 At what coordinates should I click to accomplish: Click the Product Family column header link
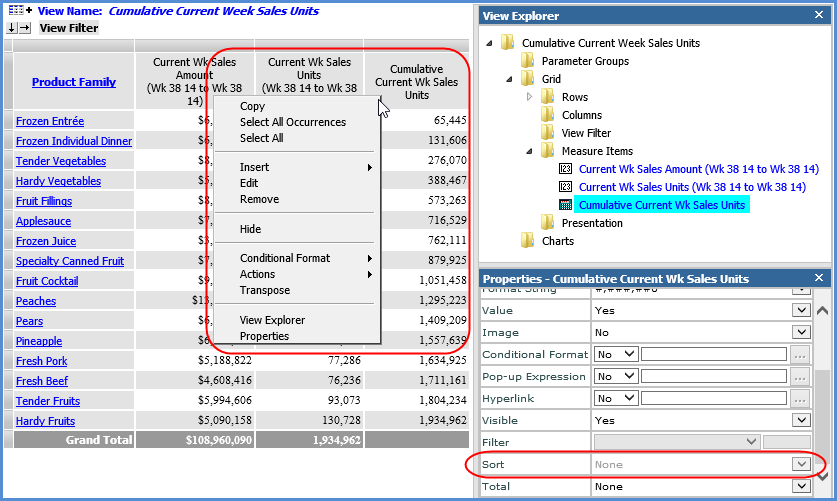pyautogui.click(x=74, y=82)
